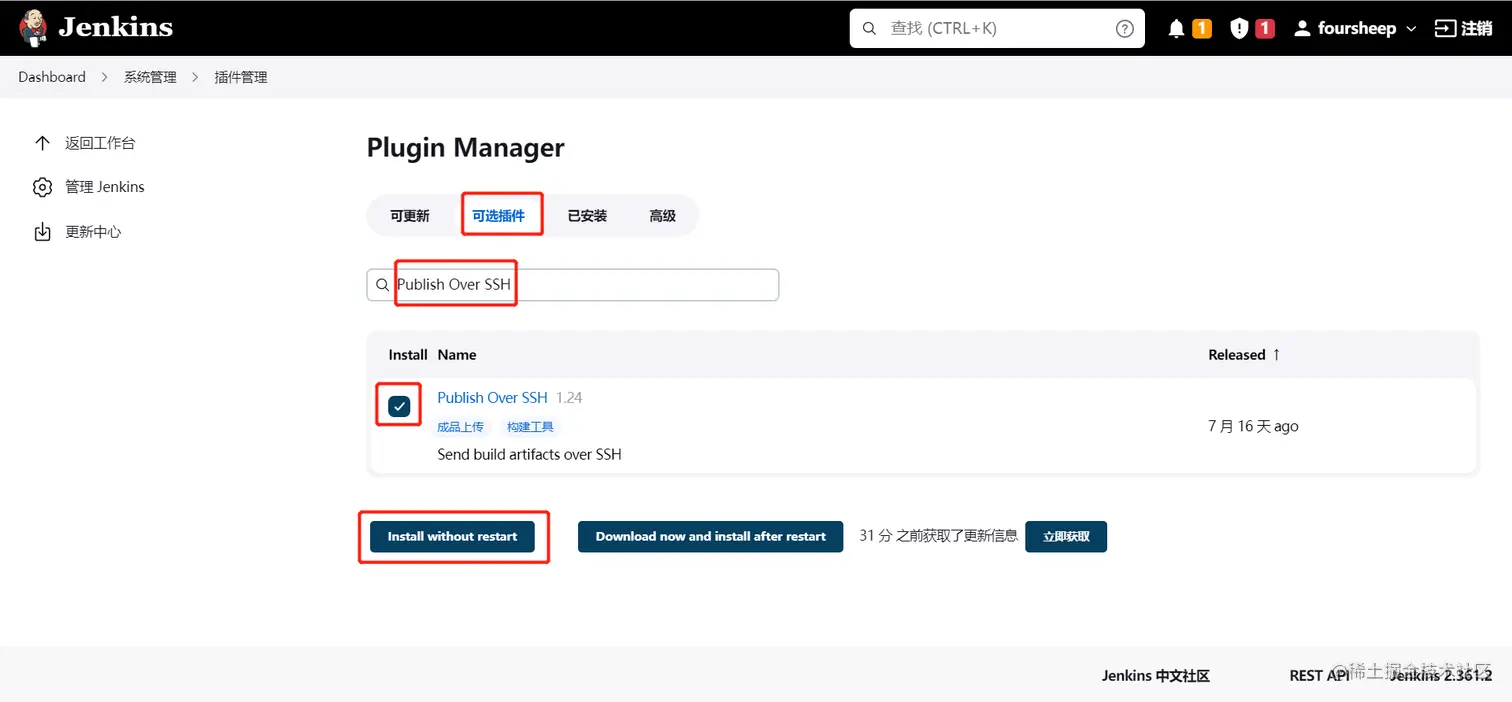
Task: Sort by the Install column header
Action: (x=408, y=355)
